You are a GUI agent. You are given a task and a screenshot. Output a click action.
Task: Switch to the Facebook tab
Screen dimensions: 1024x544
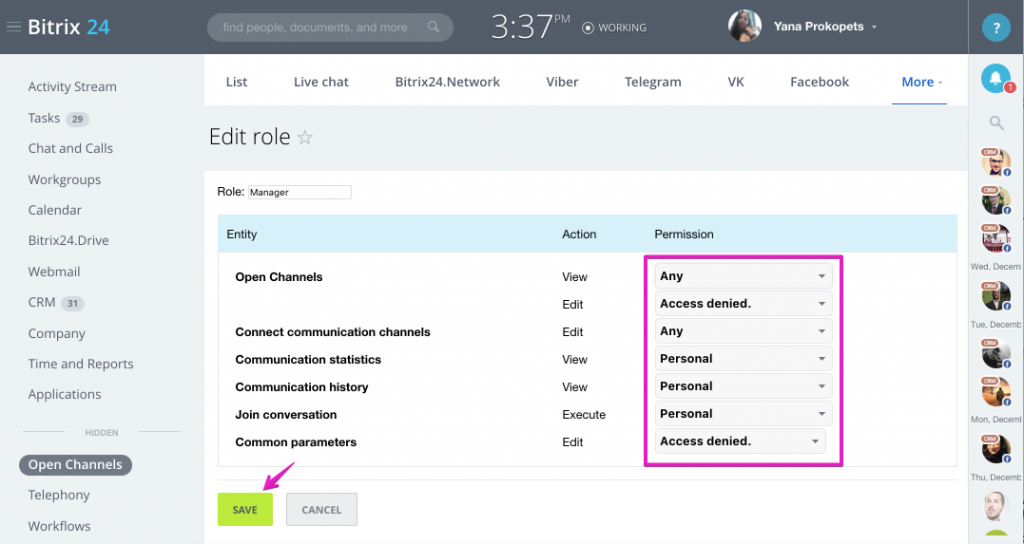820,82
